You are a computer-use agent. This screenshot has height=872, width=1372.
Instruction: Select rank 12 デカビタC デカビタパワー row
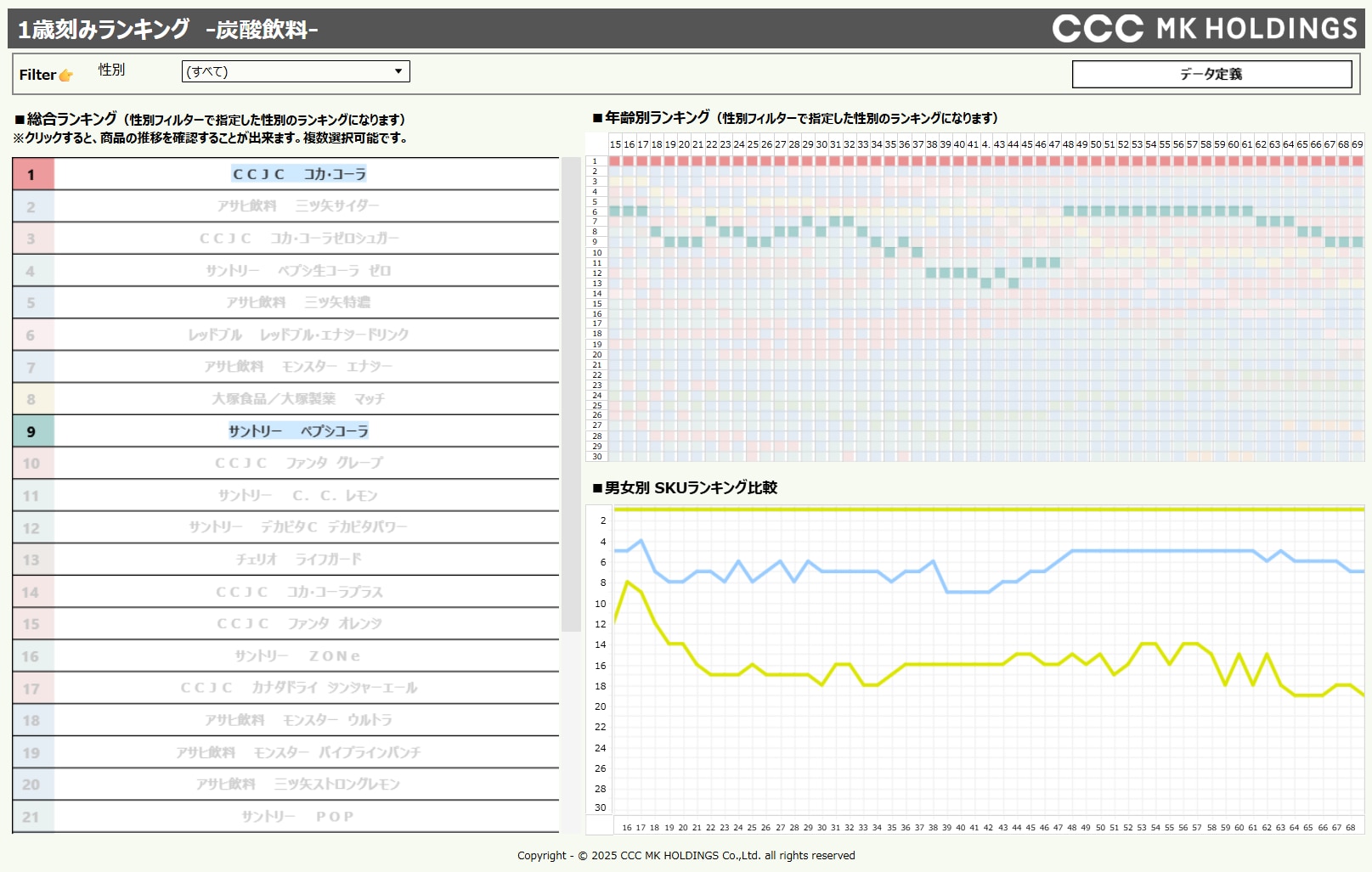click(x=285, y=527)
